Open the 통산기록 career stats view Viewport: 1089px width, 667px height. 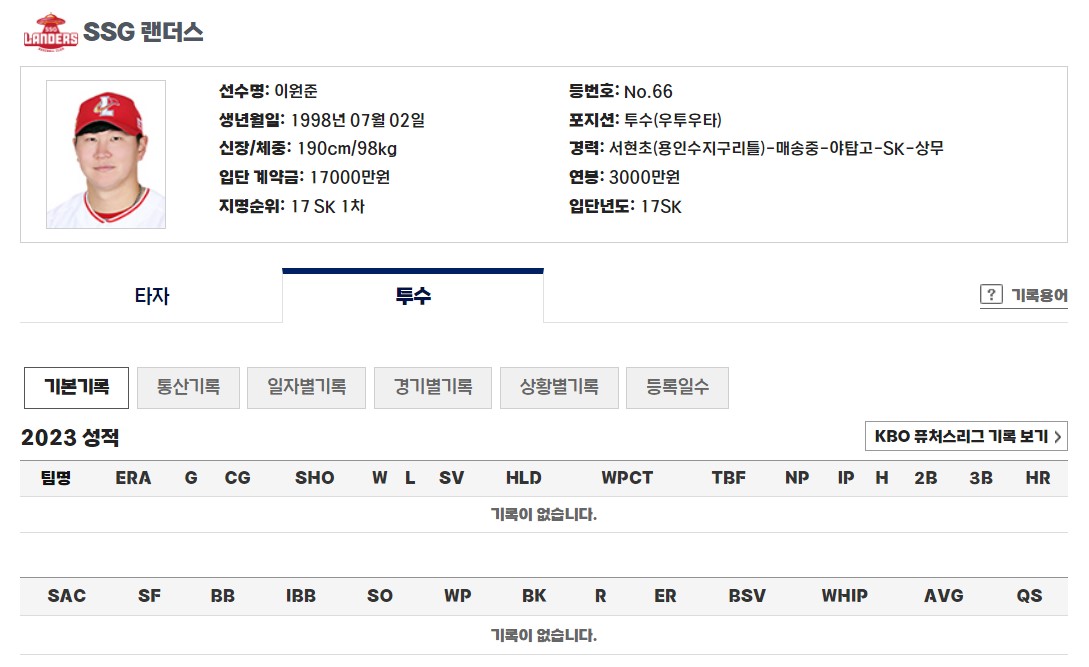(x=187, y=387)
